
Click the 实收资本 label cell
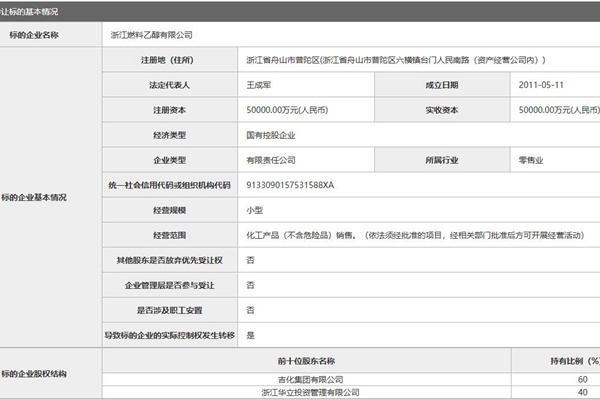click(438, 110)
